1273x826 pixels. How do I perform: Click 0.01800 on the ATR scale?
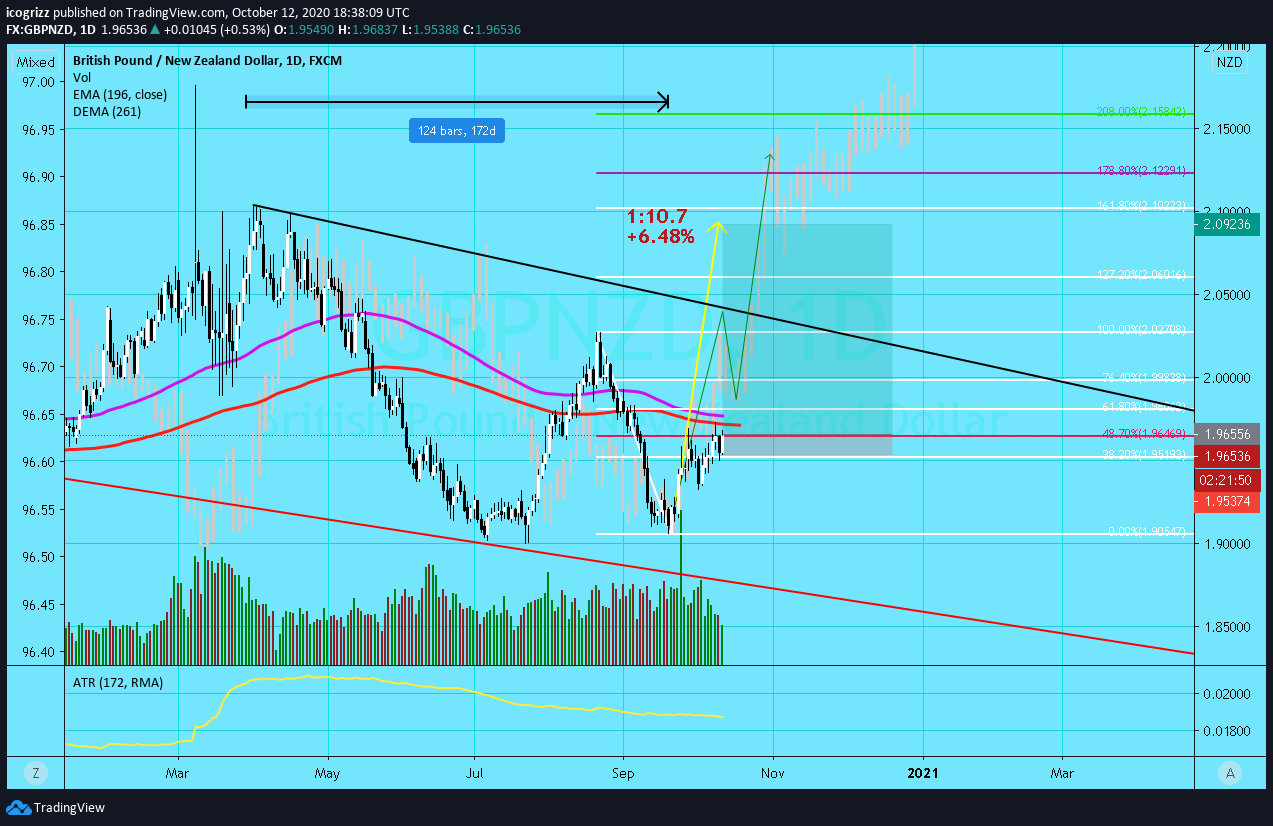[1225, 731]
